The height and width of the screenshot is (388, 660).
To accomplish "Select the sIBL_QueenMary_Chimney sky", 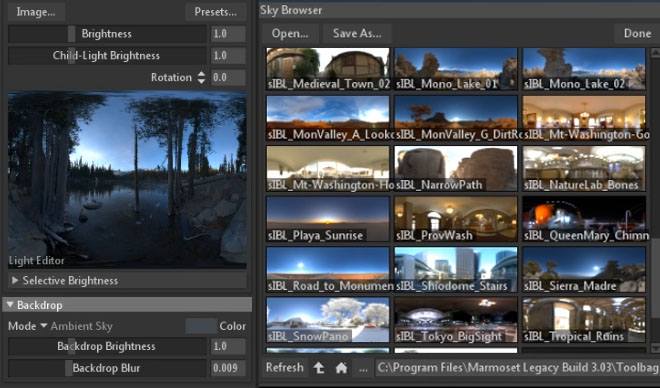I will 584,219.
